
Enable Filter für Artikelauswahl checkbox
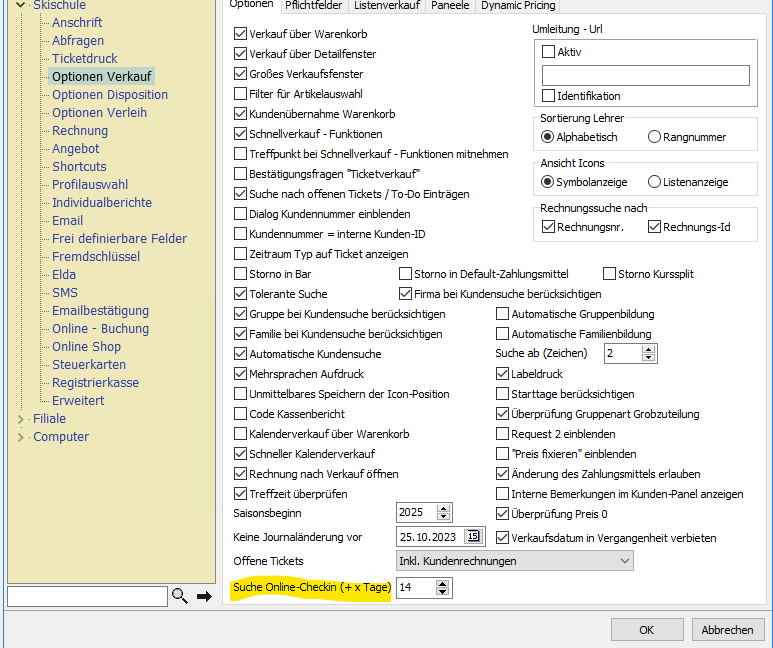240,94
